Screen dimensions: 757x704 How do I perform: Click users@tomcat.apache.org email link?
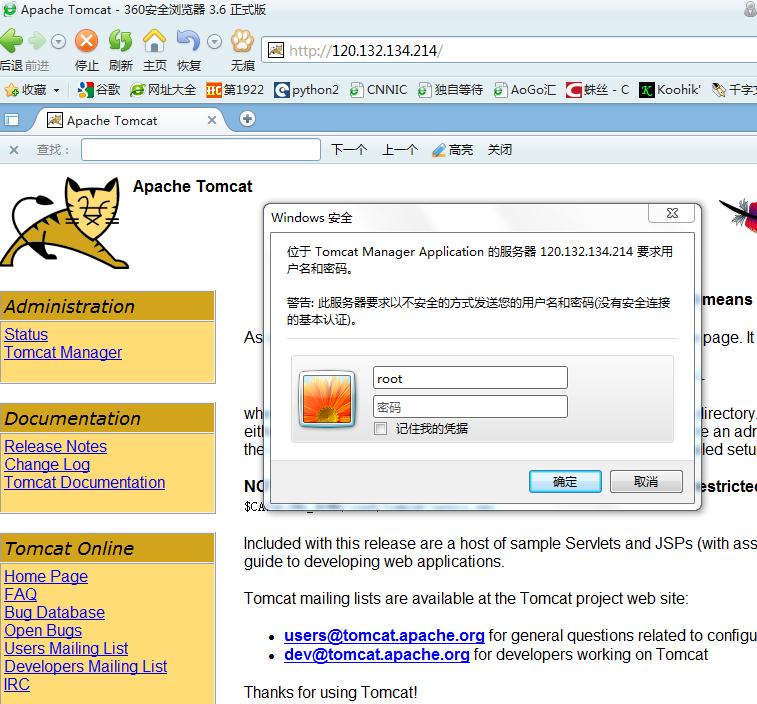pos(384,635)
